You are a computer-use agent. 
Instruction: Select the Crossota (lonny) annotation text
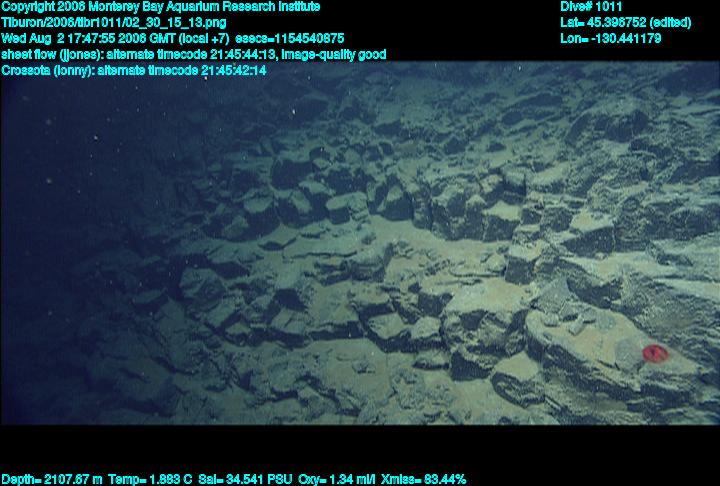(48, 70)
